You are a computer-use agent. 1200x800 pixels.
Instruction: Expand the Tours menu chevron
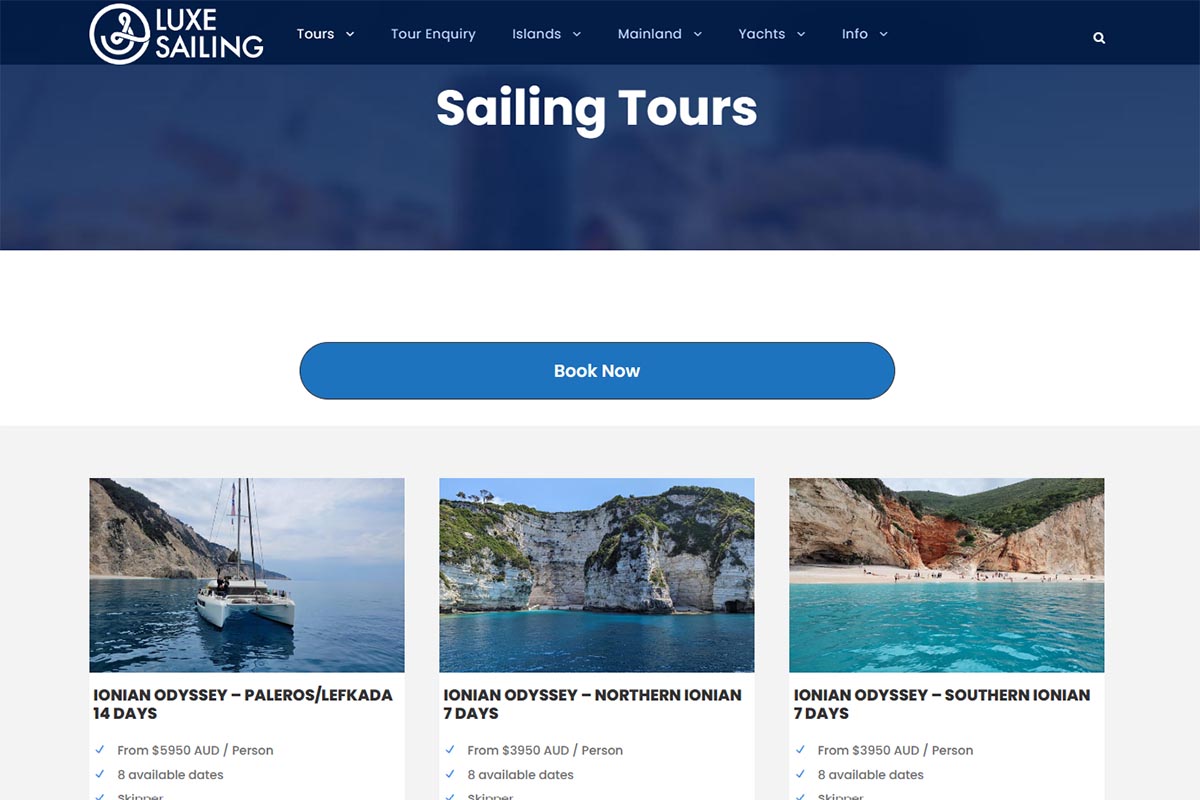pos(350,34)
